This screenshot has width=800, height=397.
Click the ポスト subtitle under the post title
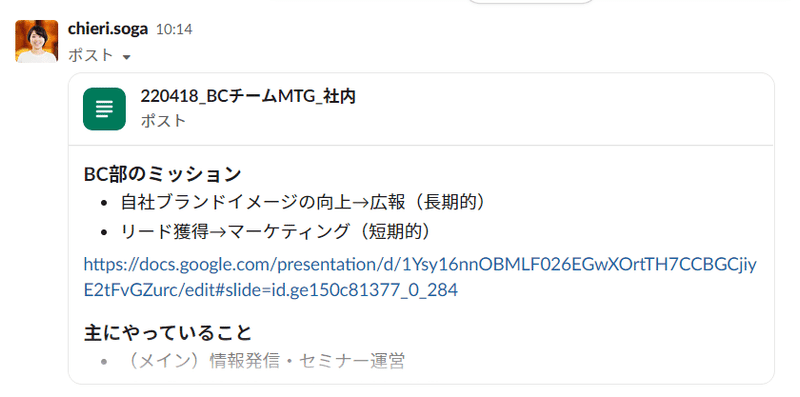pyautogui.click(x=163, y=120)
